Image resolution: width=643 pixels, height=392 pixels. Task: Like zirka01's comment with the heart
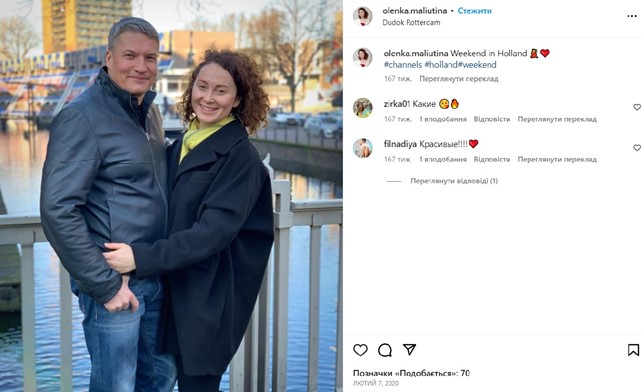pyautogui.click(x=637, y=107)
